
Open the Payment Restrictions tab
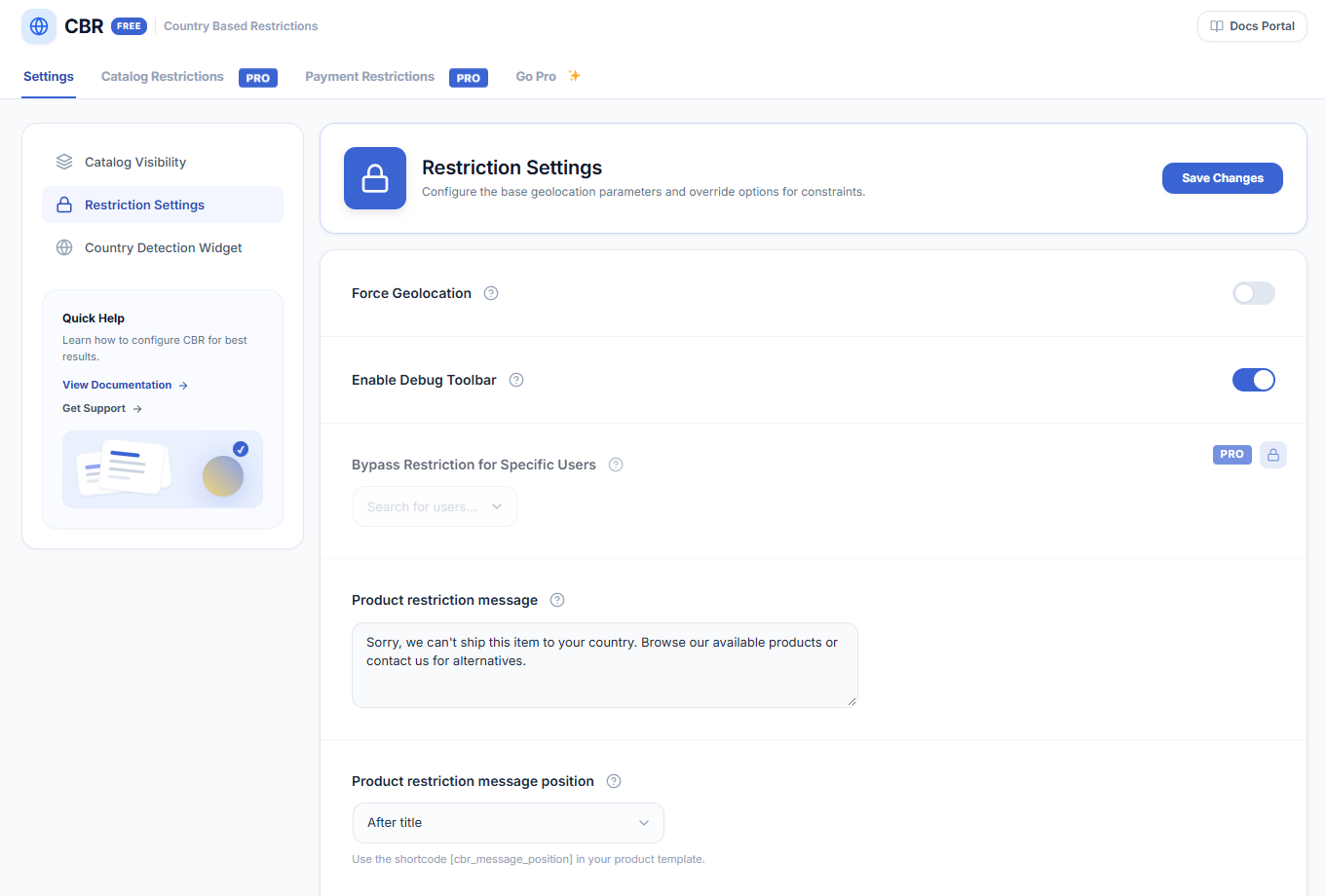tap(370, 77)
